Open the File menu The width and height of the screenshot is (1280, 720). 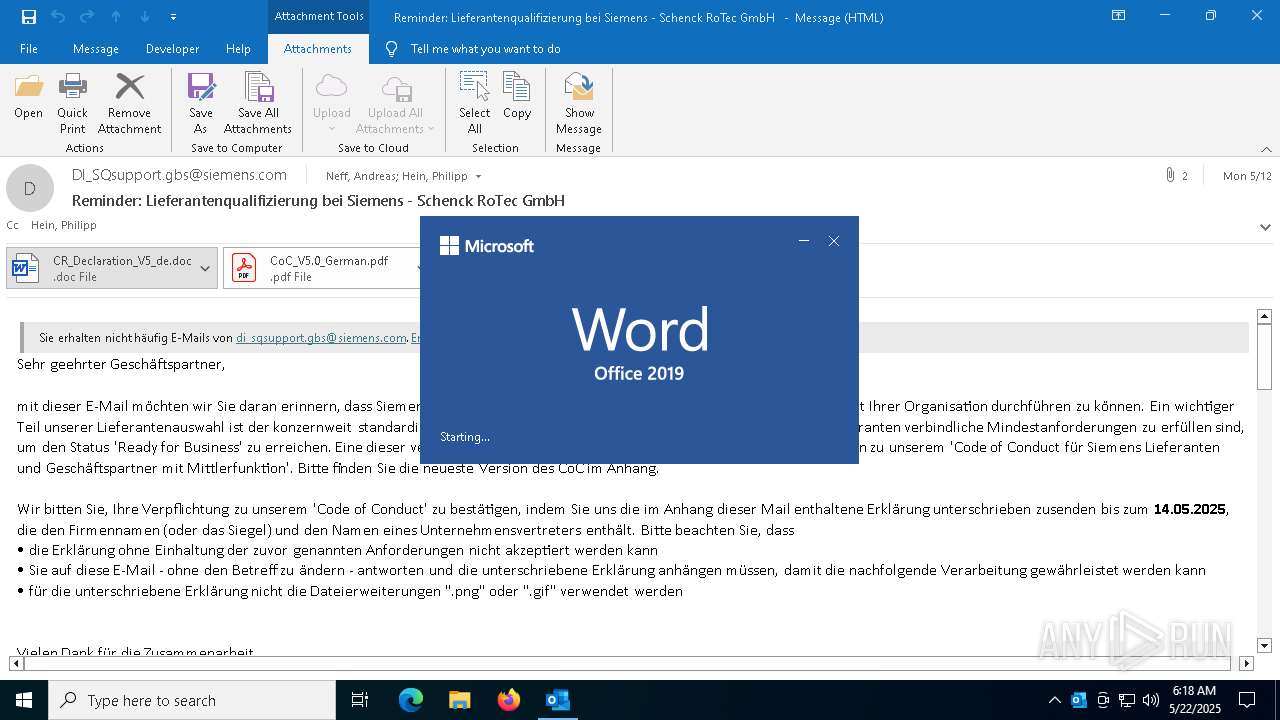pos(29,49)
